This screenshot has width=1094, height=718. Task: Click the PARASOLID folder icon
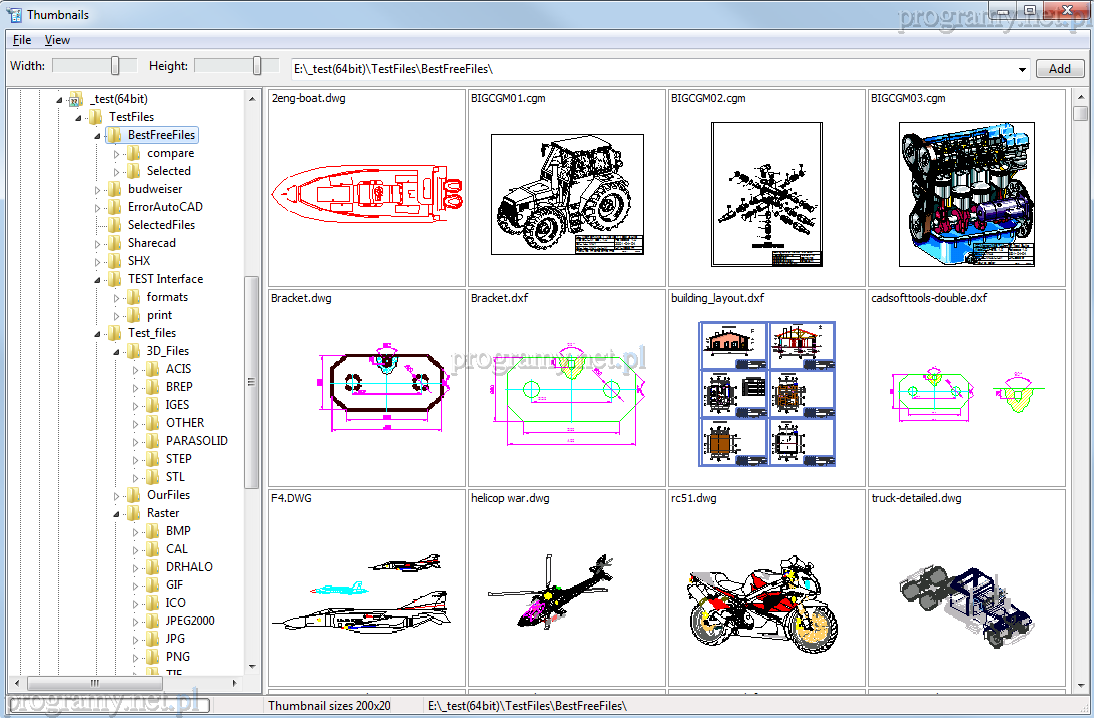tap(151, 441)
